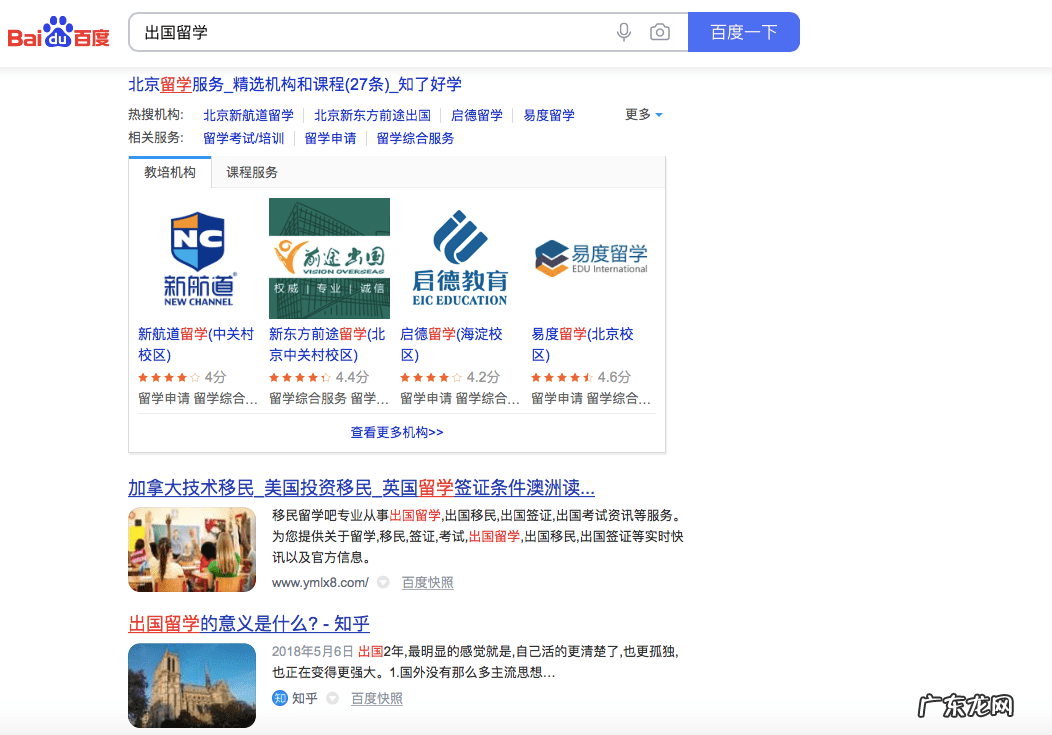1052x735 pixels.
Task: Click the classroom thumbnail of the migration result
Action: pyautogui.click(x=191, y=549)
